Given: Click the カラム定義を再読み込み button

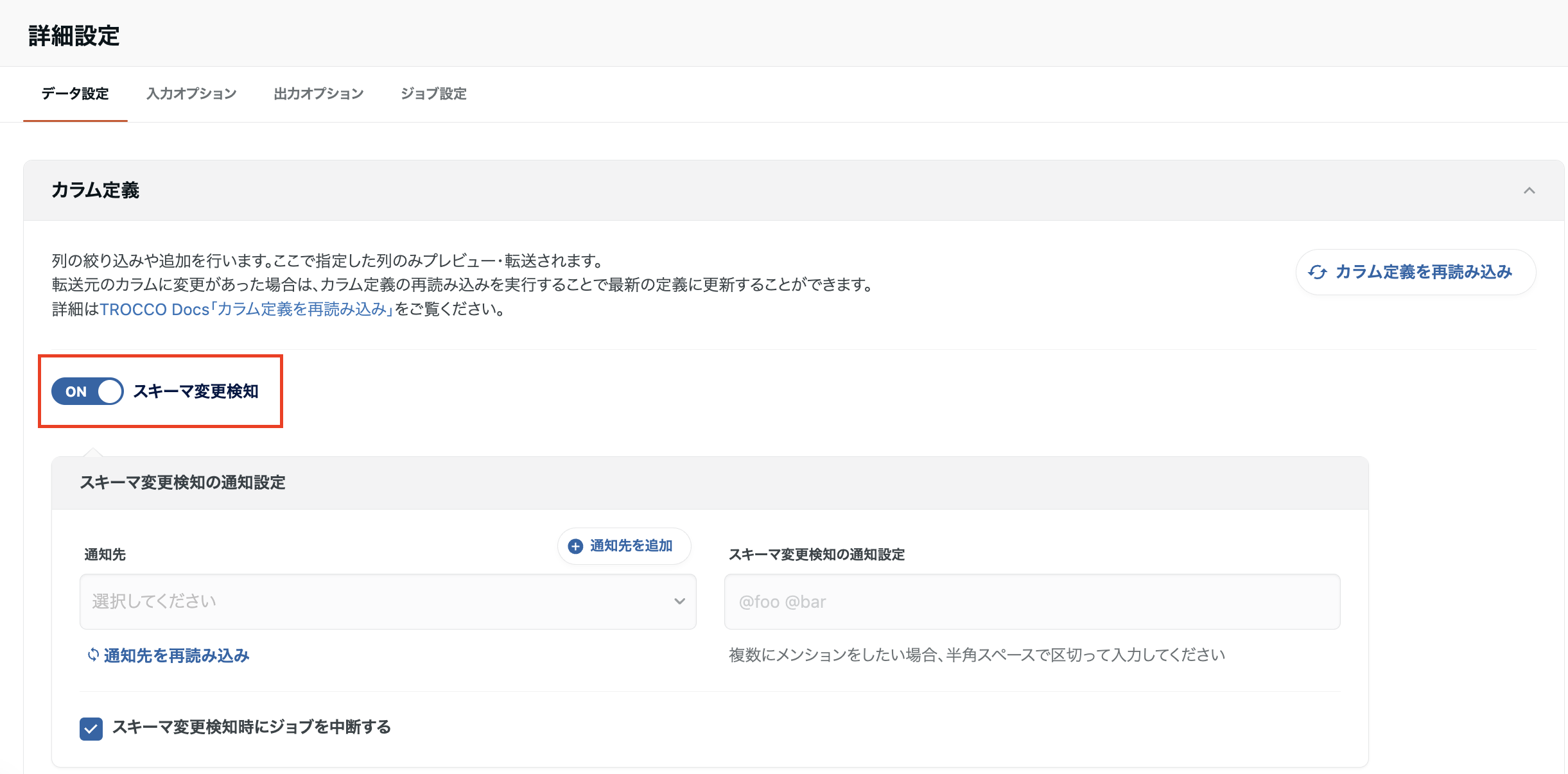Looking at the screenshot, I should click(x=1415, y=271).
